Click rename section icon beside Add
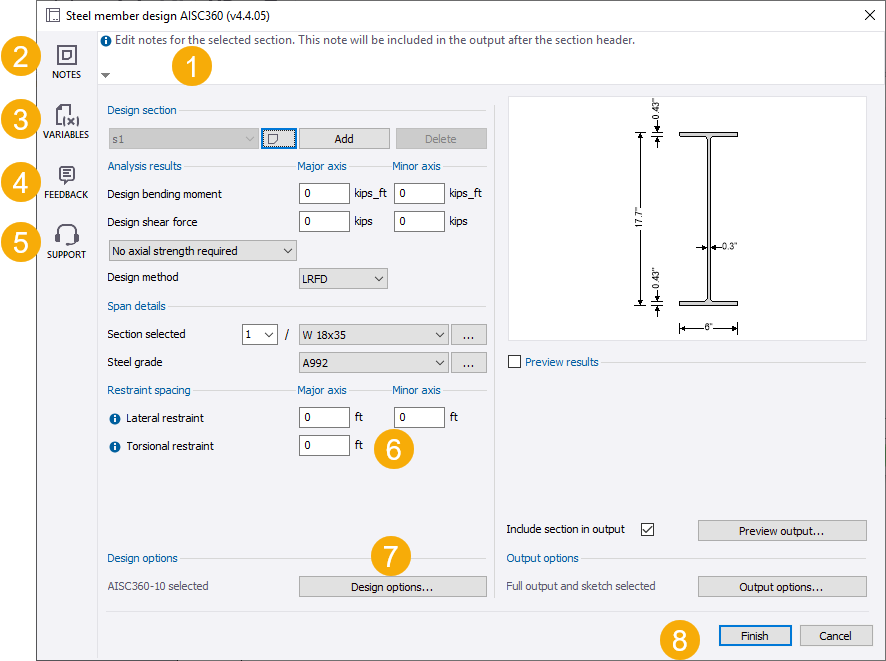This screenshot has width=886, height=661. 278,139
